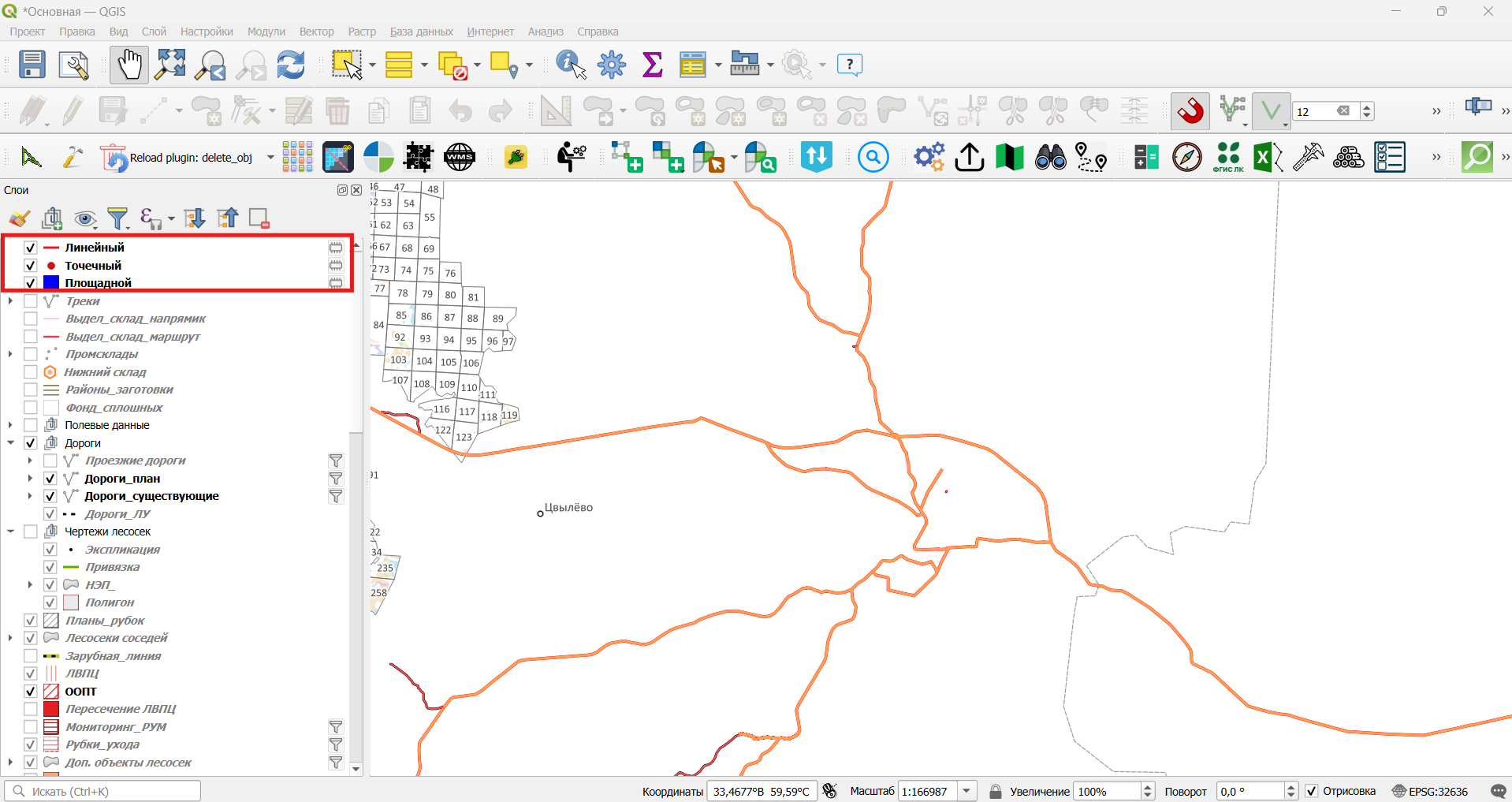Open the Statistical Summary sigma icon
This screenshot has height=802, width=1512.
click(653, 65)
